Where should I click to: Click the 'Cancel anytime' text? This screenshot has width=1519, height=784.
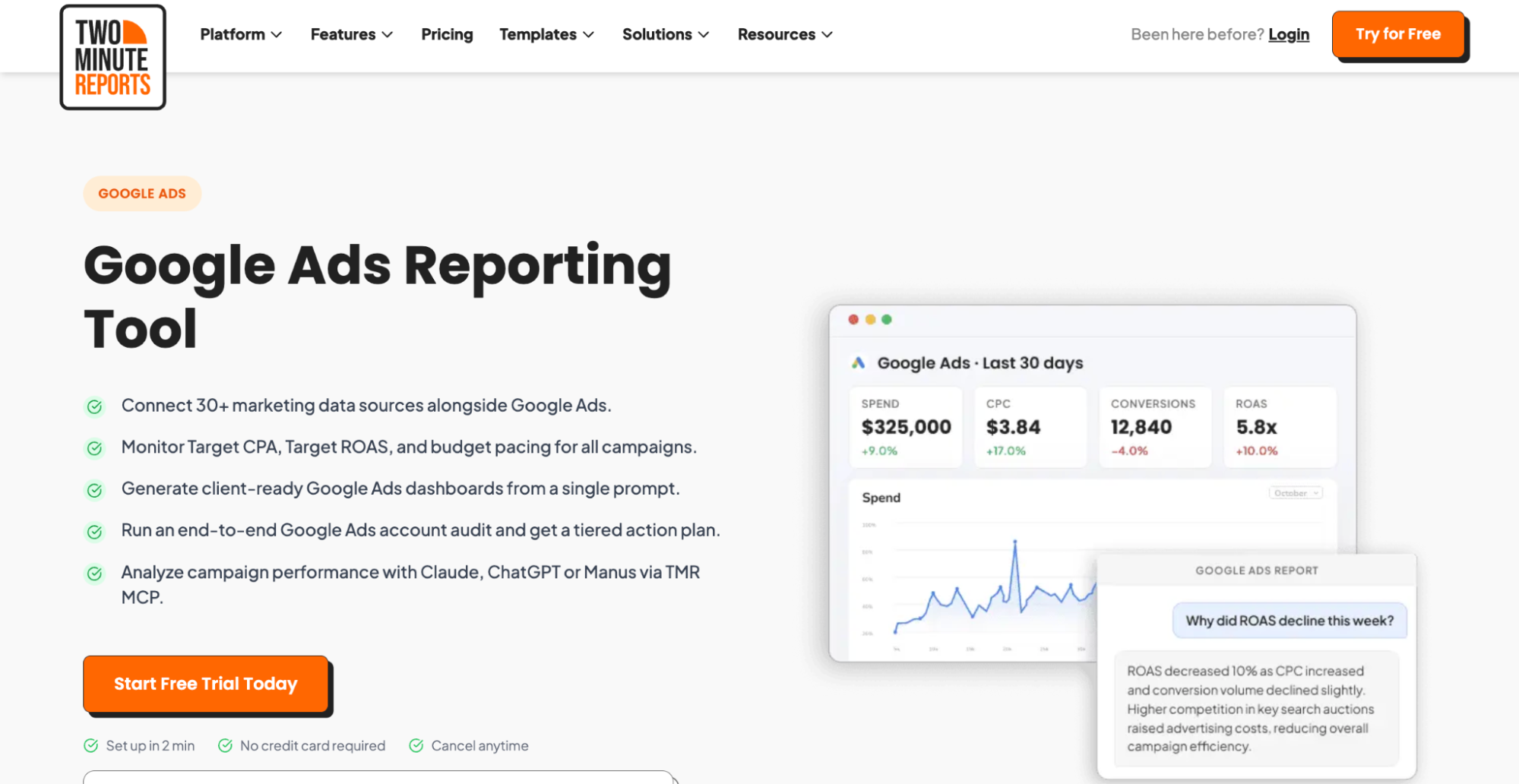[x=479, y=746]
